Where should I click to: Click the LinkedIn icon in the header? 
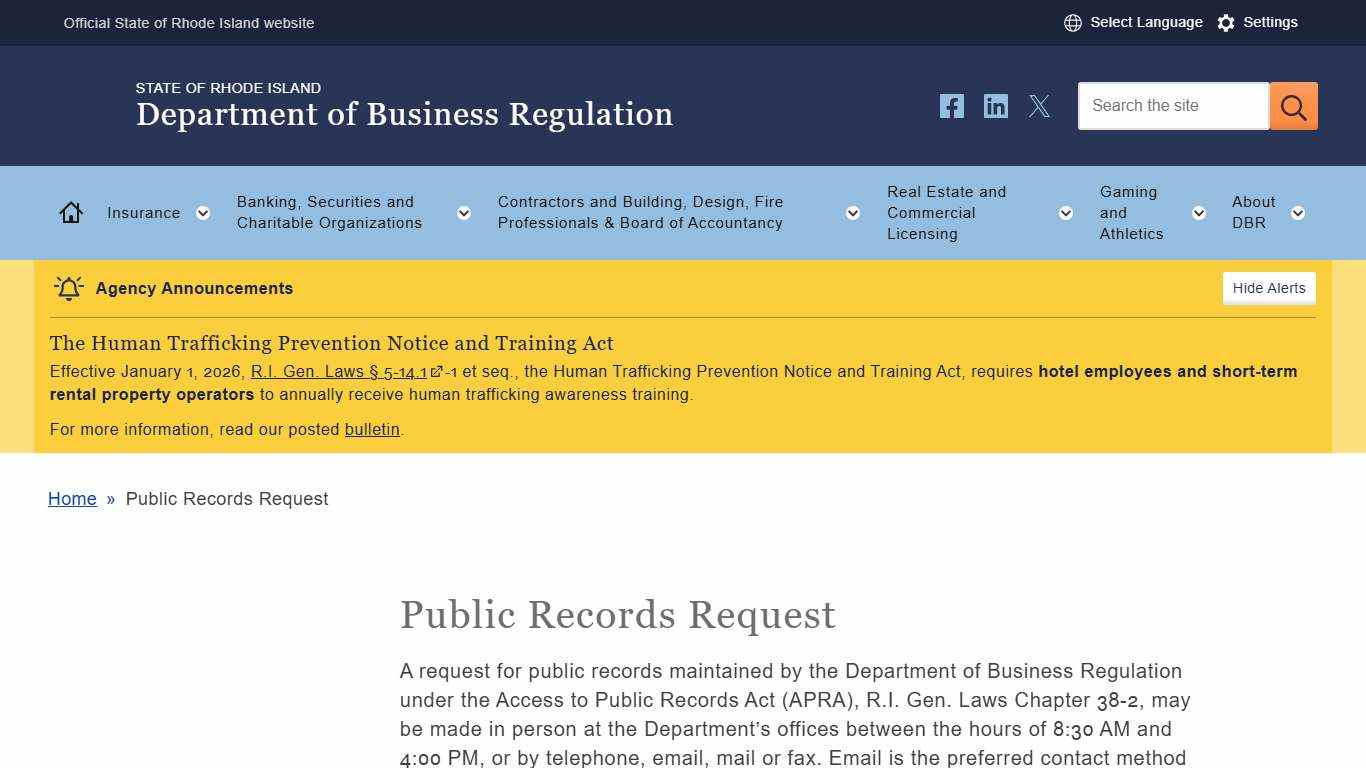pos(996,105)
